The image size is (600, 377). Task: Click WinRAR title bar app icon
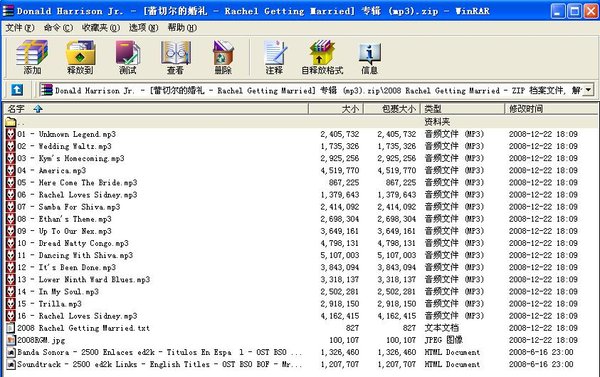tap(8, 11)
